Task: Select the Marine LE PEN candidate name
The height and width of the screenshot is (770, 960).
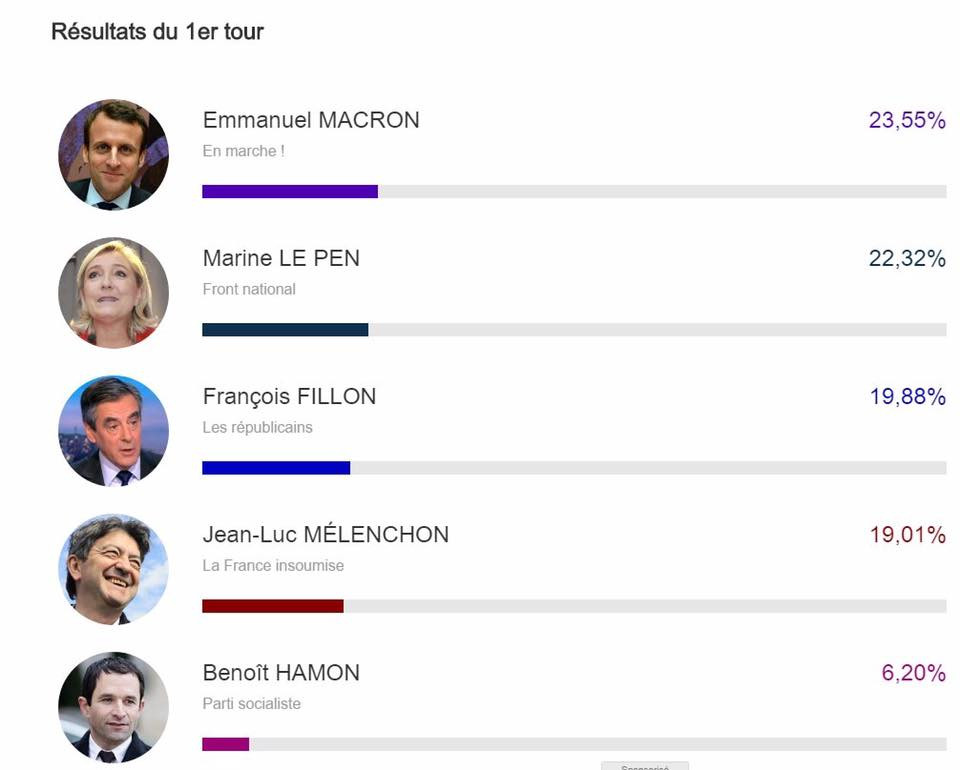Action: (281, 258)
